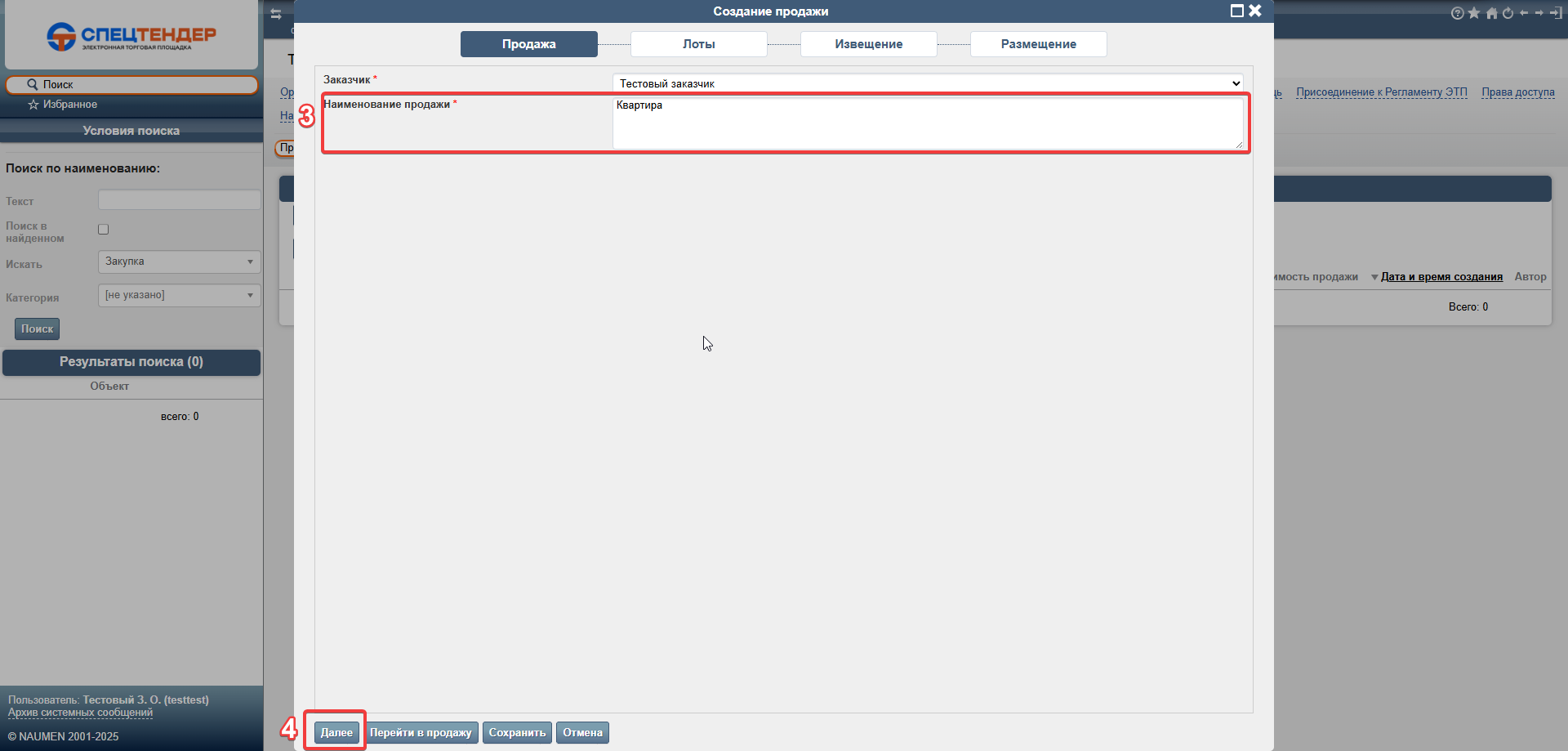Open the Извещение tab
1568x751 pixels.
point(868,44)
